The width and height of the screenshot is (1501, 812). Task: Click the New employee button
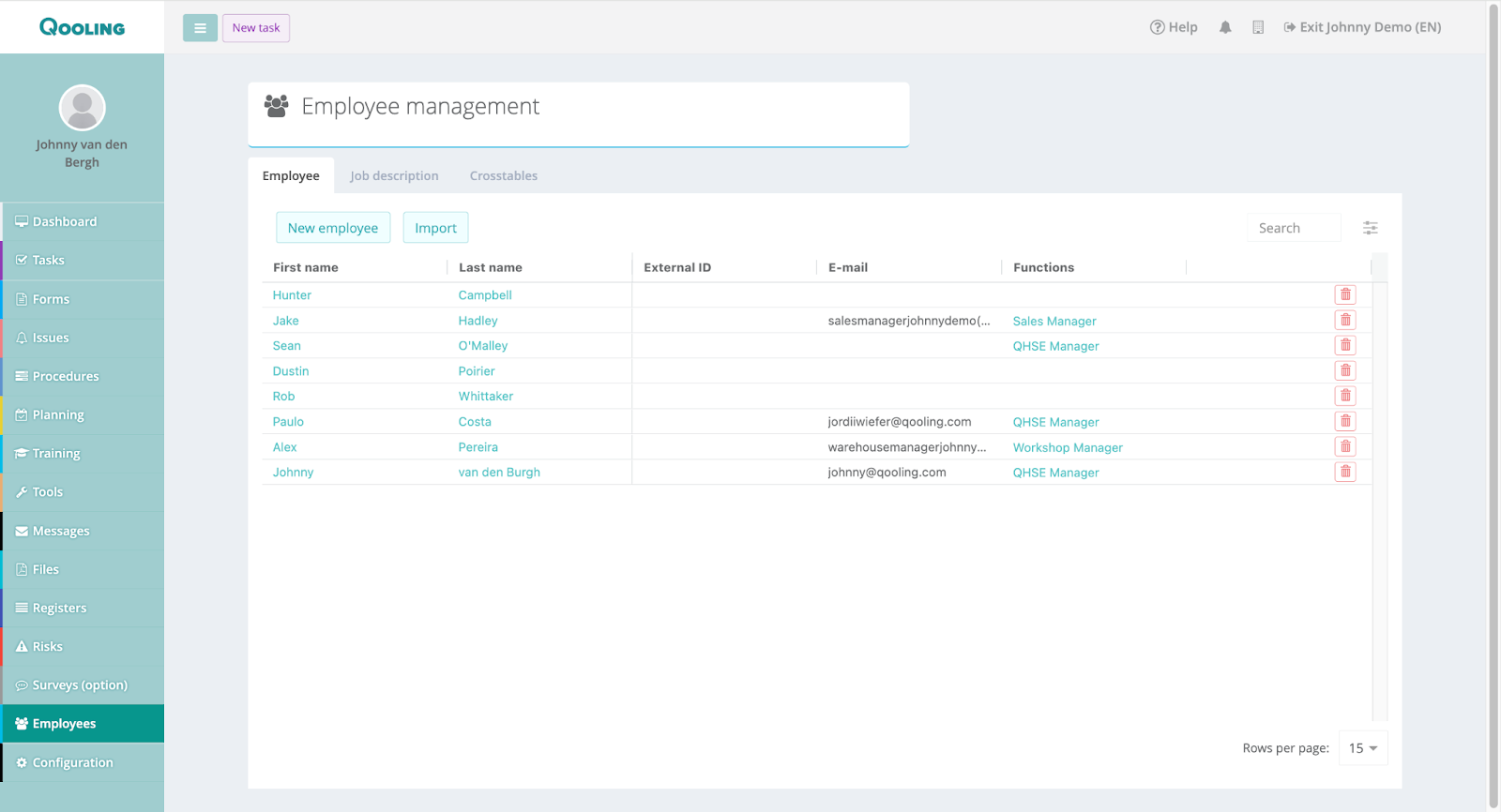tap(333, 228)
